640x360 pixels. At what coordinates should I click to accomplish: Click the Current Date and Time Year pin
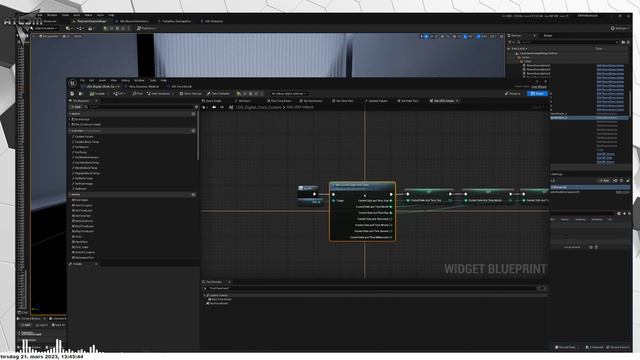(391, 201)
